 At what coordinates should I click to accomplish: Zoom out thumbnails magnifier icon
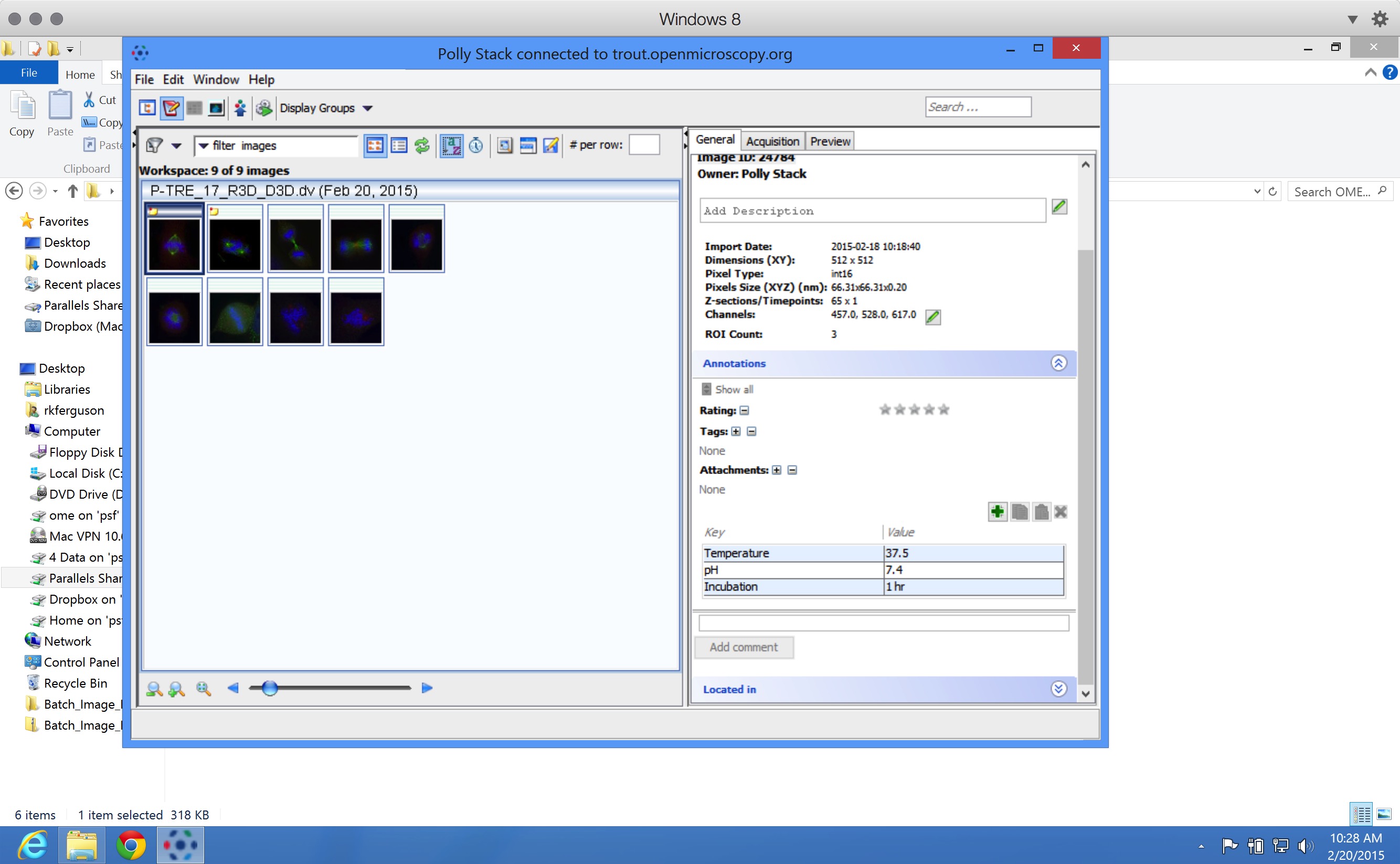(x=154, y=689)
